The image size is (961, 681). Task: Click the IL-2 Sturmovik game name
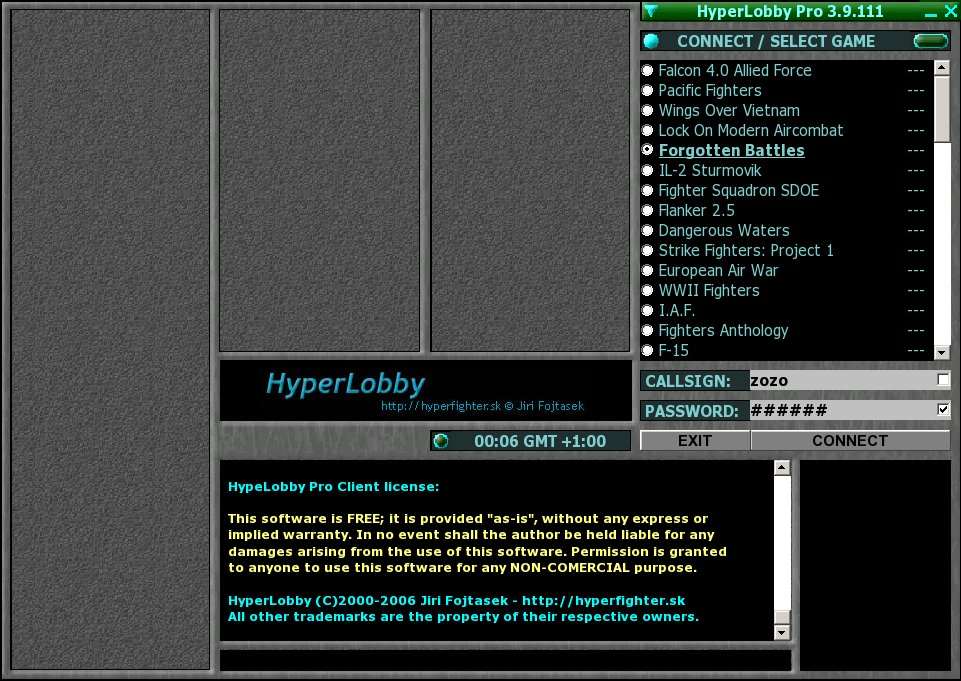coord(710,170)
